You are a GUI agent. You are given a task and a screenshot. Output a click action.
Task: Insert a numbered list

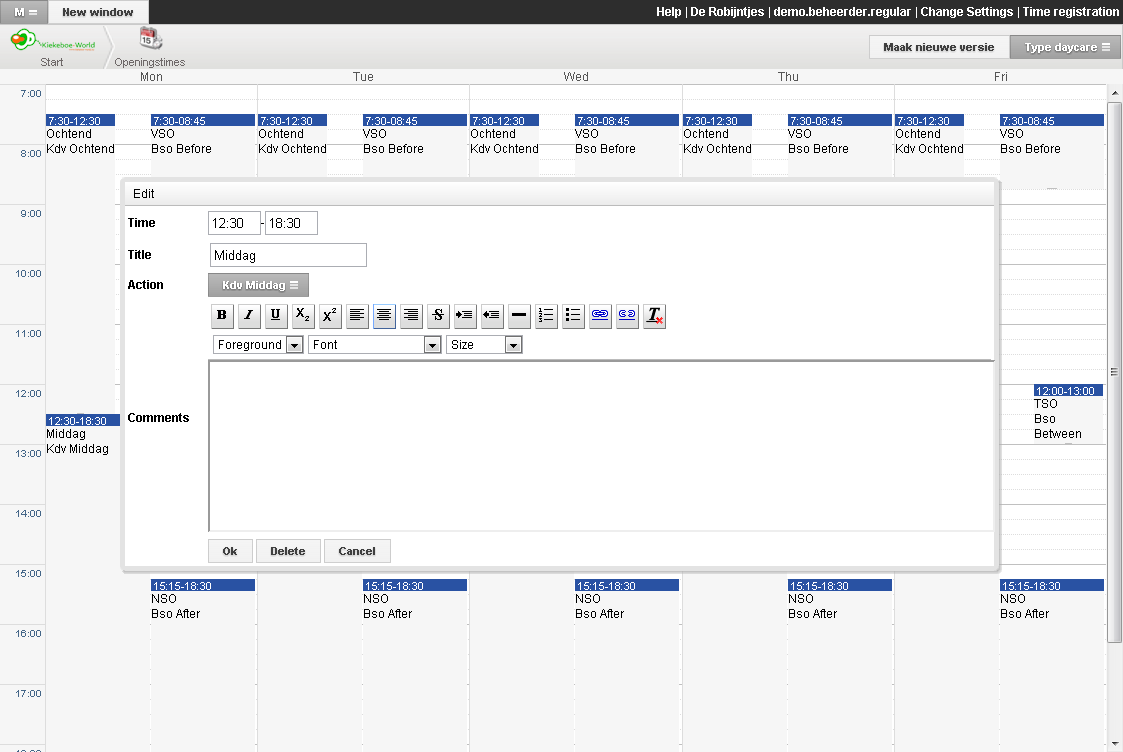(x=546, y=316)
